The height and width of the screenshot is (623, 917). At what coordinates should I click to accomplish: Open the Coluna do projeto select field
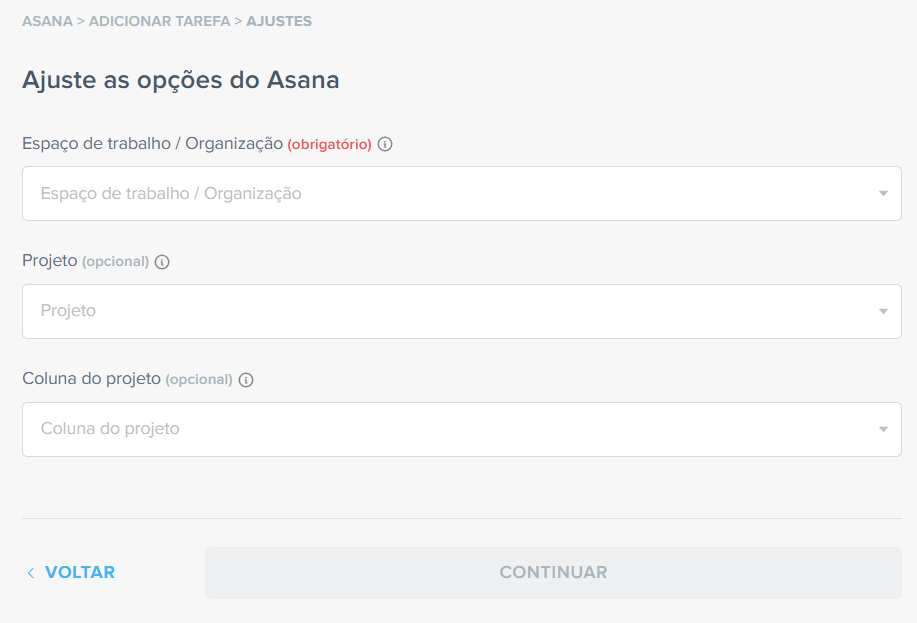pyautogui.click(x=462, y=429)
